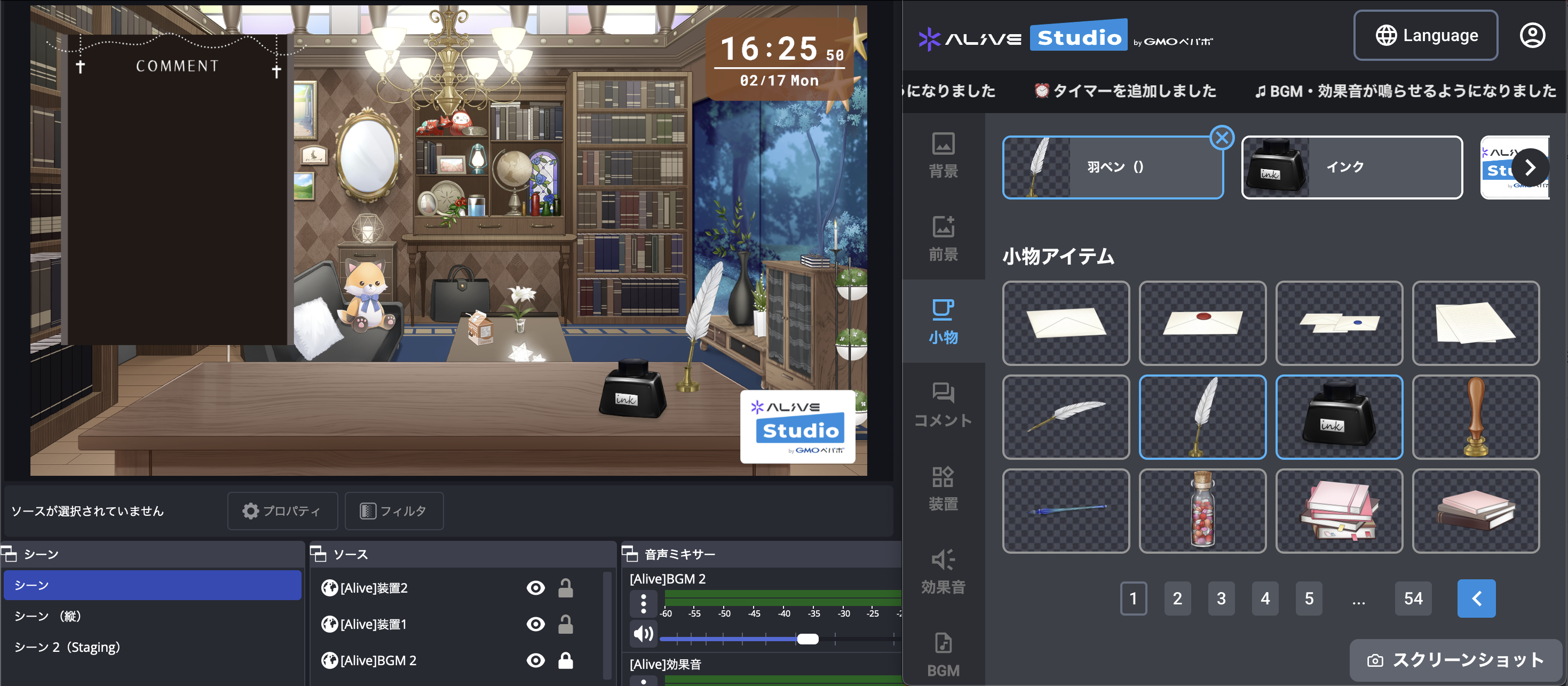Viewport: 1568px width, 686px height.
Task: Click the ink bottle in the preview
Action: [x=632, y=389]
